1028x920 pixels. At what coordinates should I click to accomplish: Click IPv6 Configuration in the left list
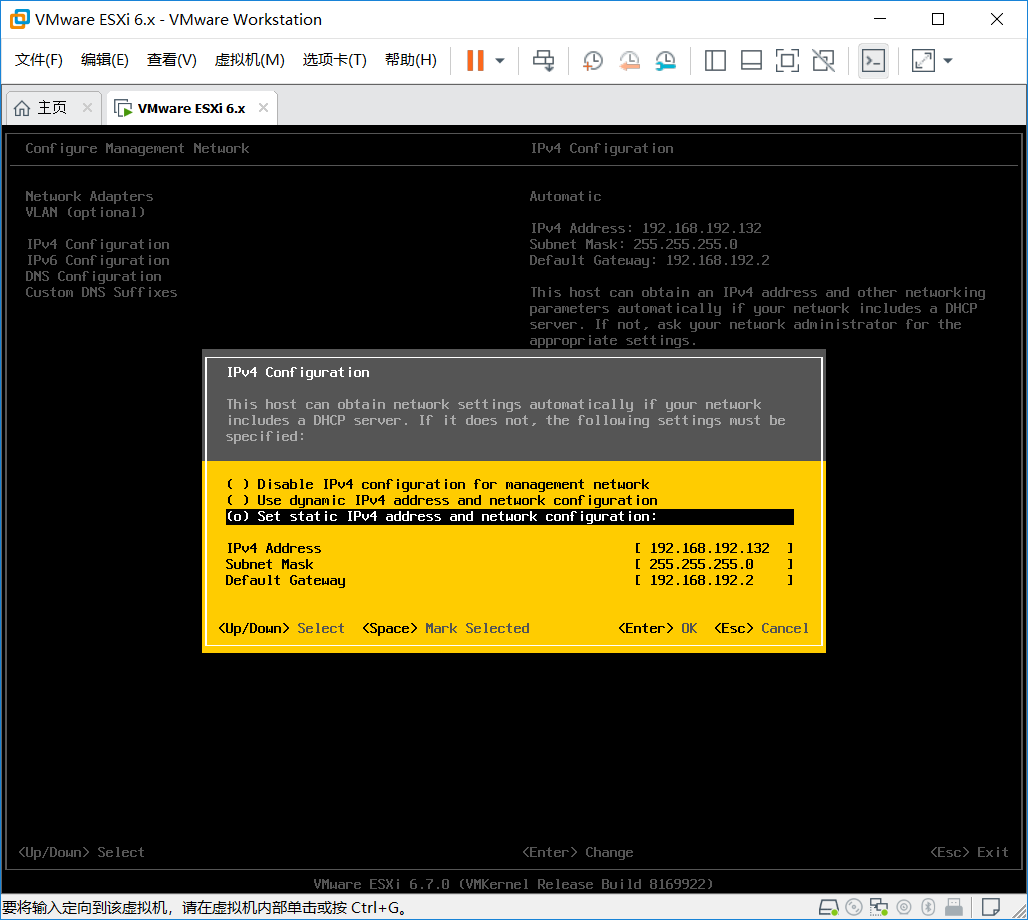(98, 260)
